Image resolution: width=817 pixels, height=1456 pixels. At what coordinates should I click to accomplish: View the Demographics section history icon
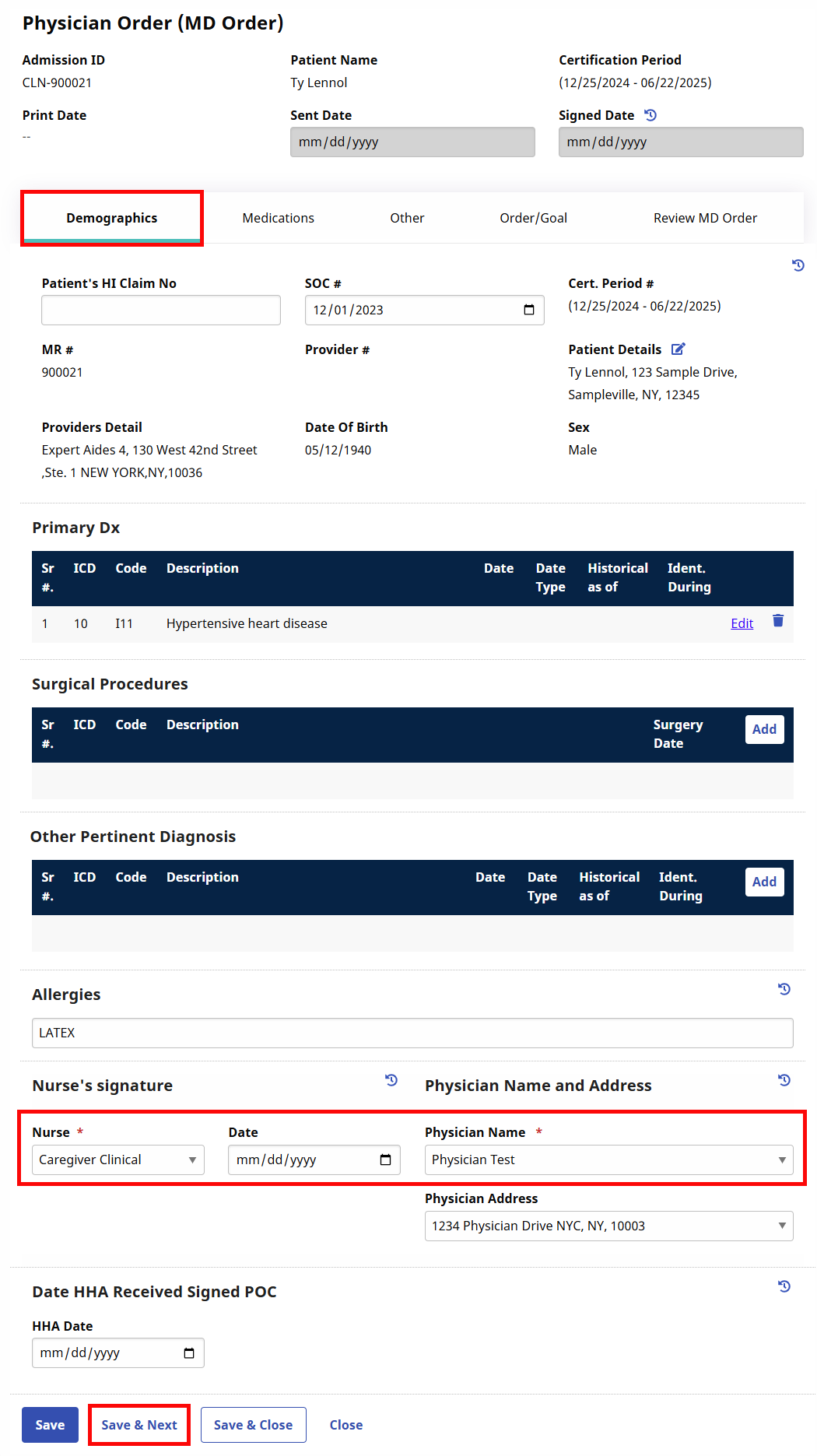798,265
